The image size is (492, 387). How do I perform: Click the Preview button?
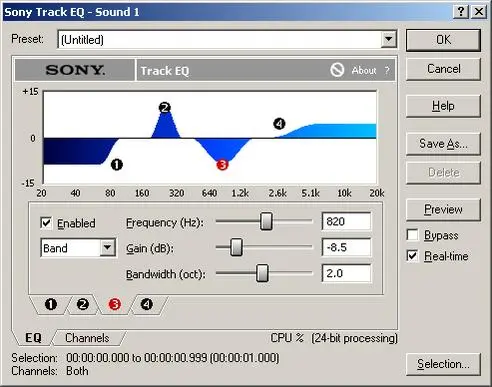coord(443,210)
